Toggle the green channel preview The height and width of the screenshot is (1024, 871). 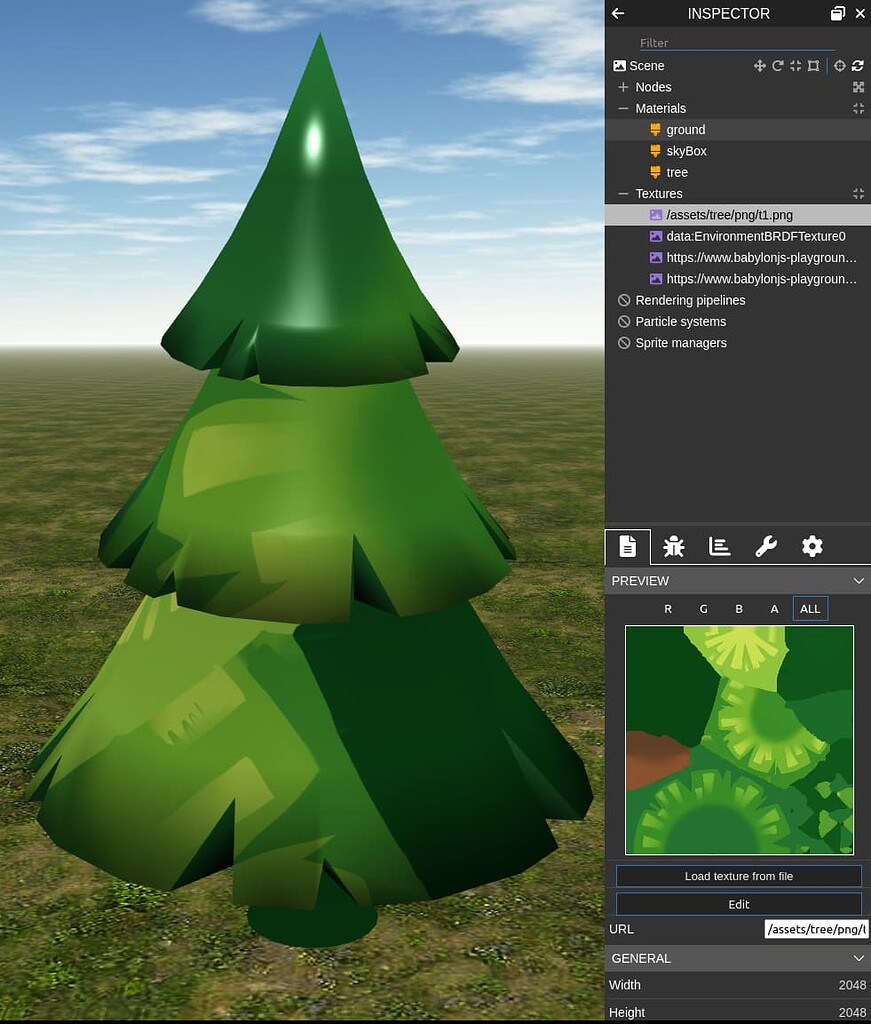703,609
